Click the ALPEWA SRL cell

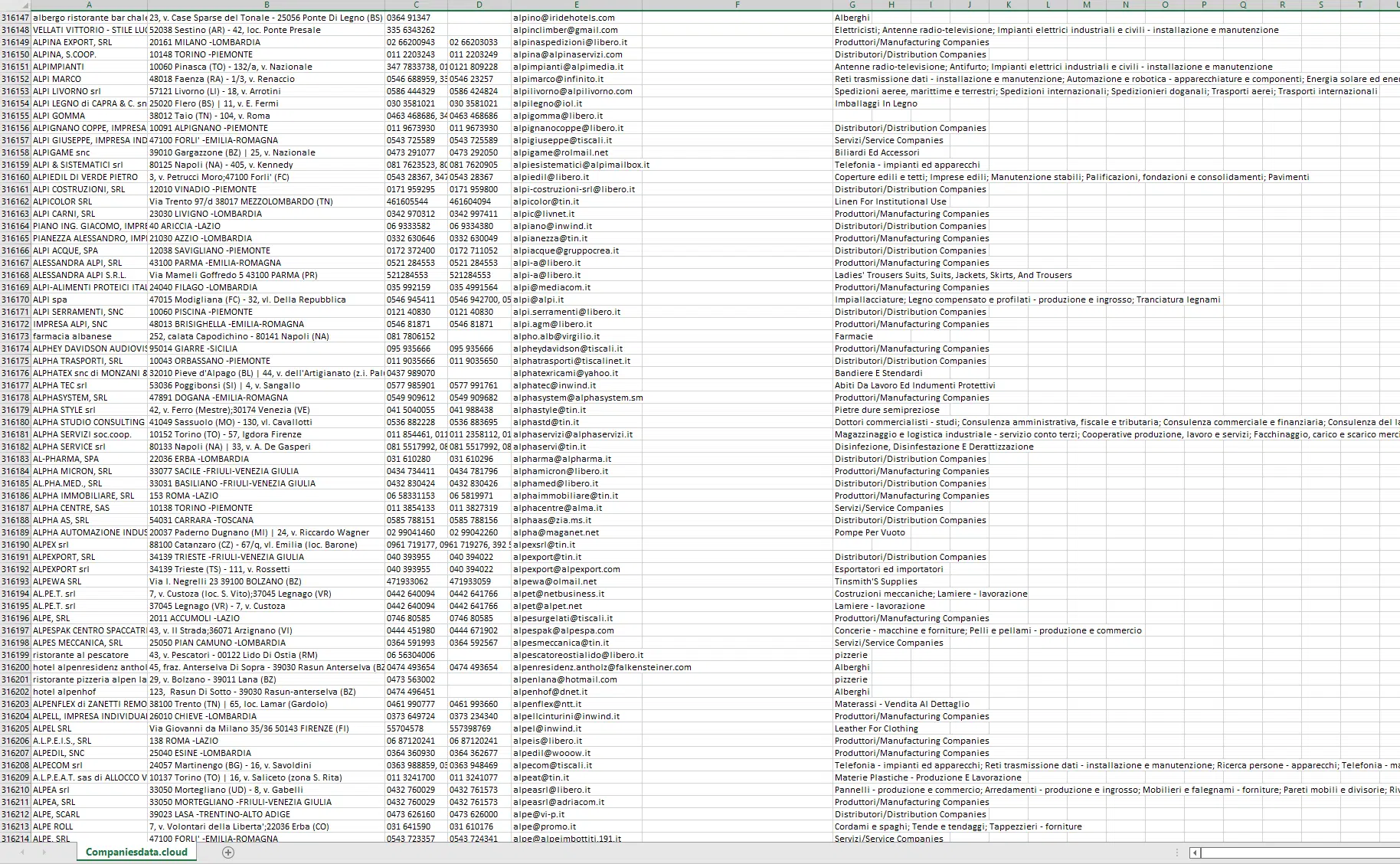coord(89,581)
